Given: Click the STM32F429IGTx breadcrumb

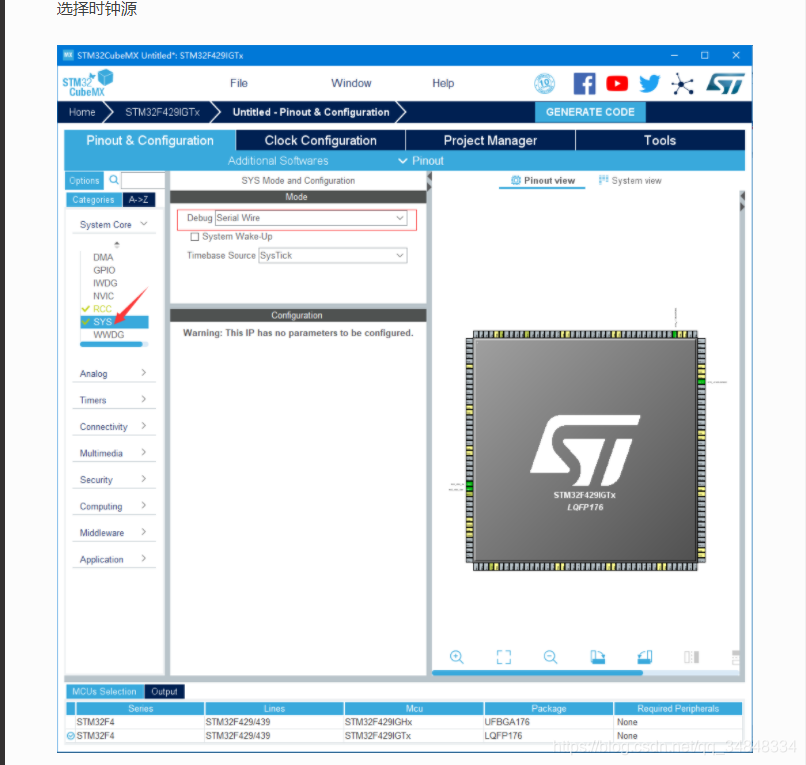Looking at the screenshot, I should coord(162,112).
